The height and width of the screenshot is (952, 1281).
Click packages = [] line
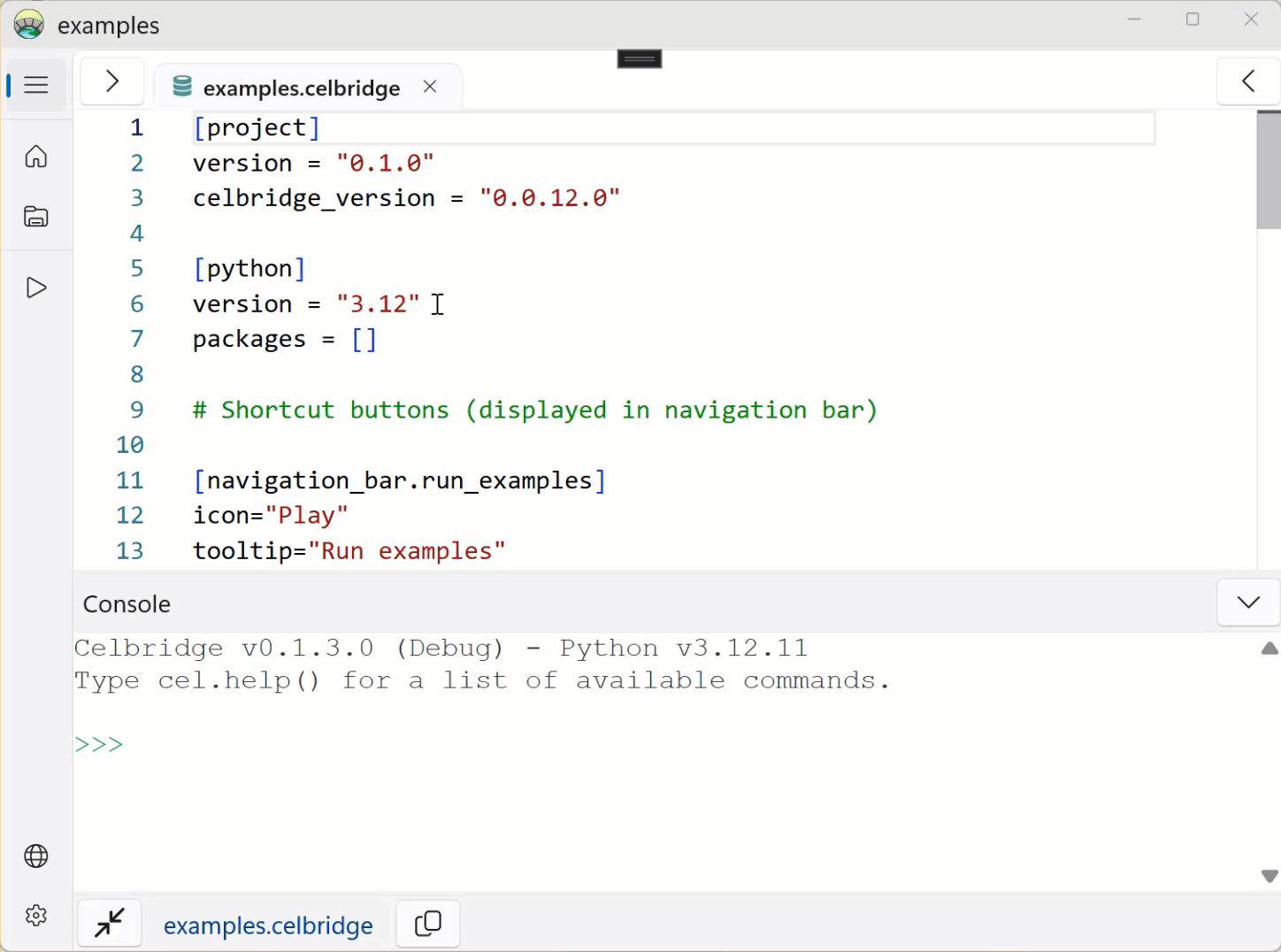tap(285, 339)
